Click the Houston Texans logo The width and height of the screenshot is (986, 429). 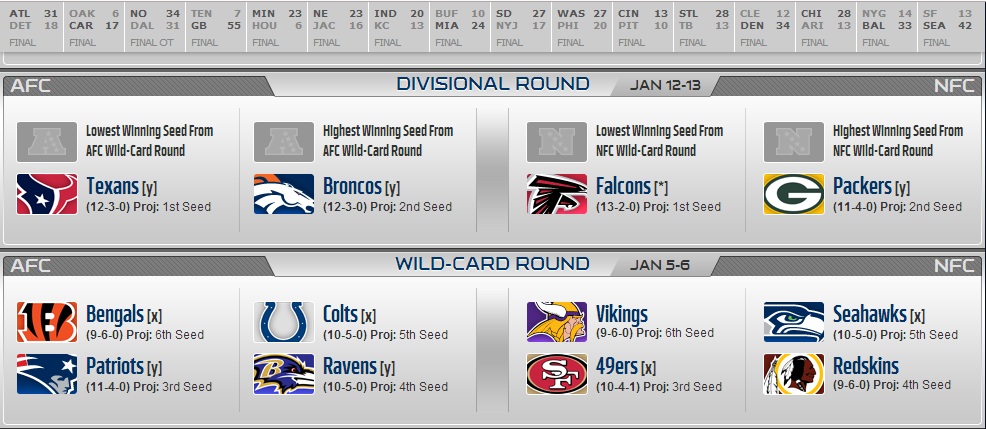(47, 194)
